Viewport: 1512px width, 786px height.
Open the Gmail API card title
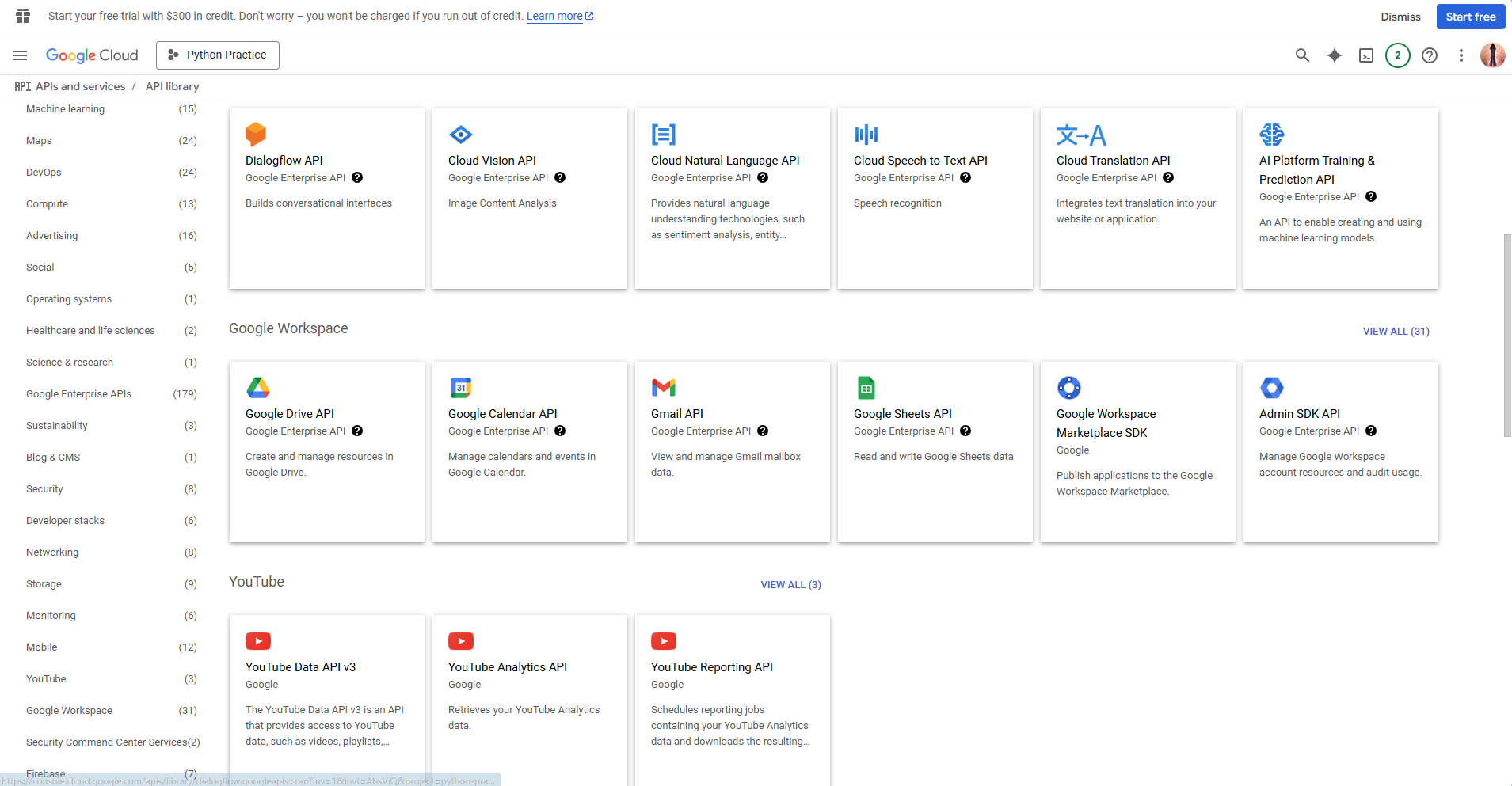click(677, 414)
